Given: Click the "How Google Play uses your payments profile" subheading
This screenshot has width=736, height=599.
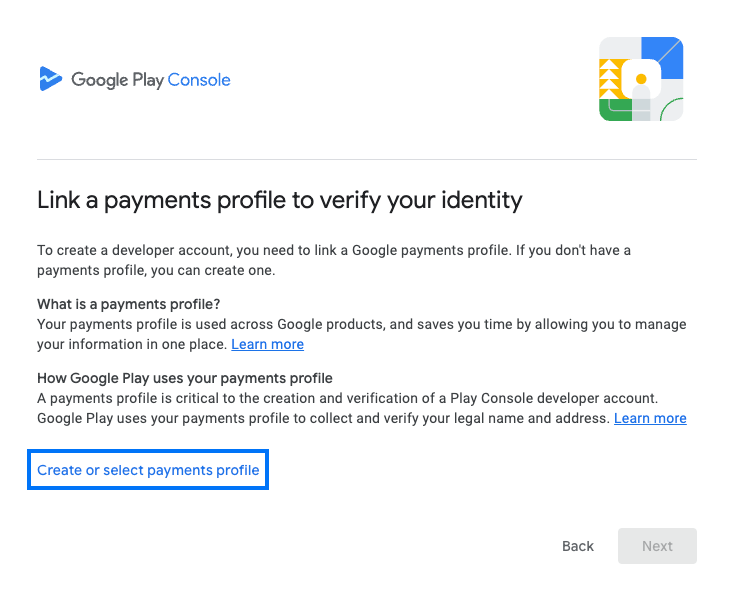Looking at the screenshot, I should [x=185, y=378].
